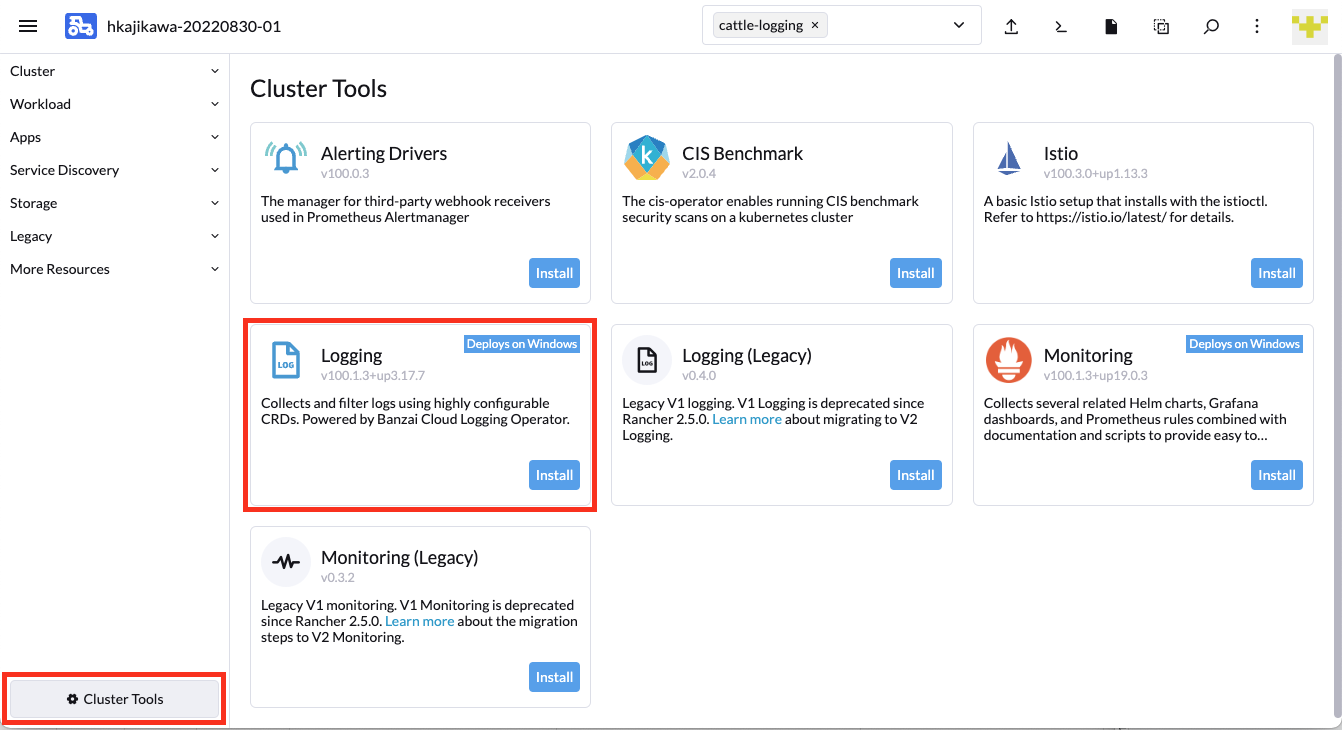Click the hkajikawa-20220830-01 cluster name
The image size is (1342, 730).
tap(194, 26)
